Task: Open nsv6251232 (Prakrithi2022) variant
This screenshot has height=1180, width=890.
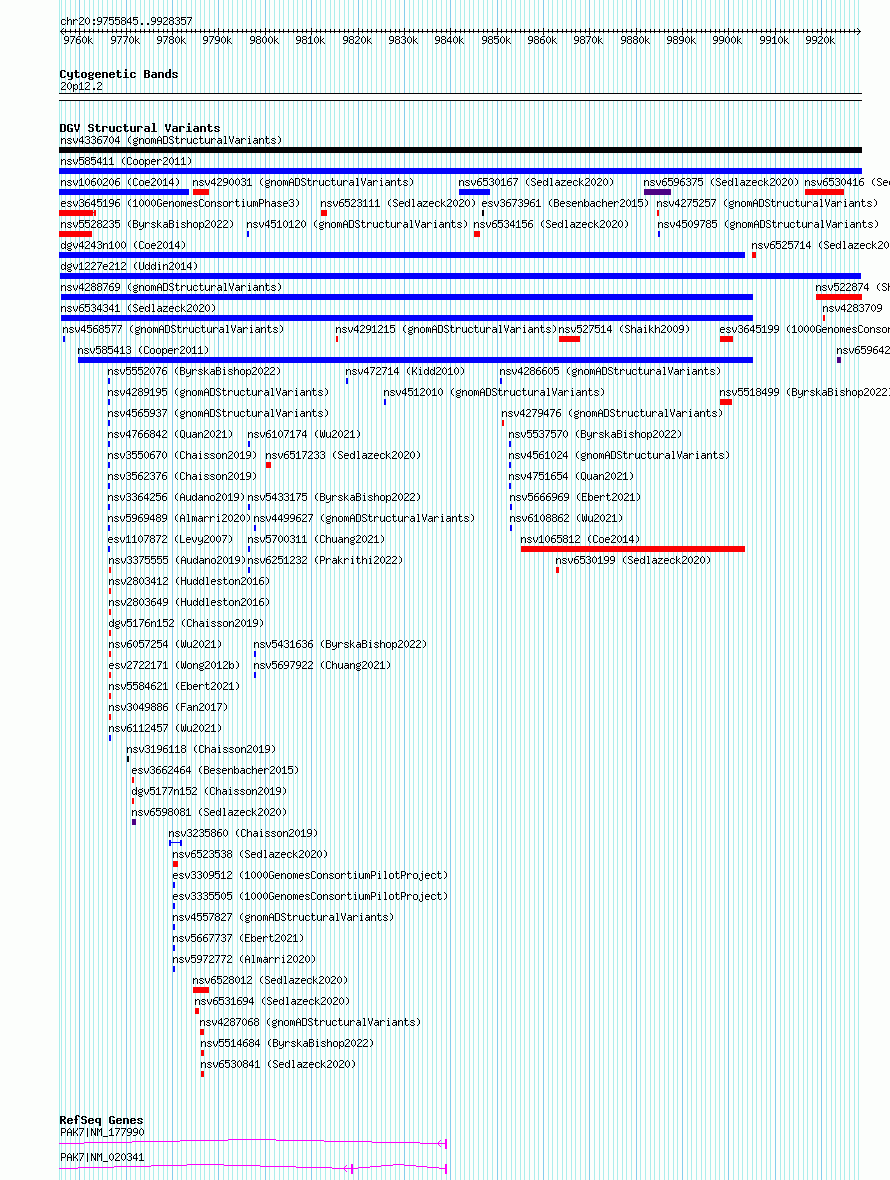Action: tap(326, 561)
